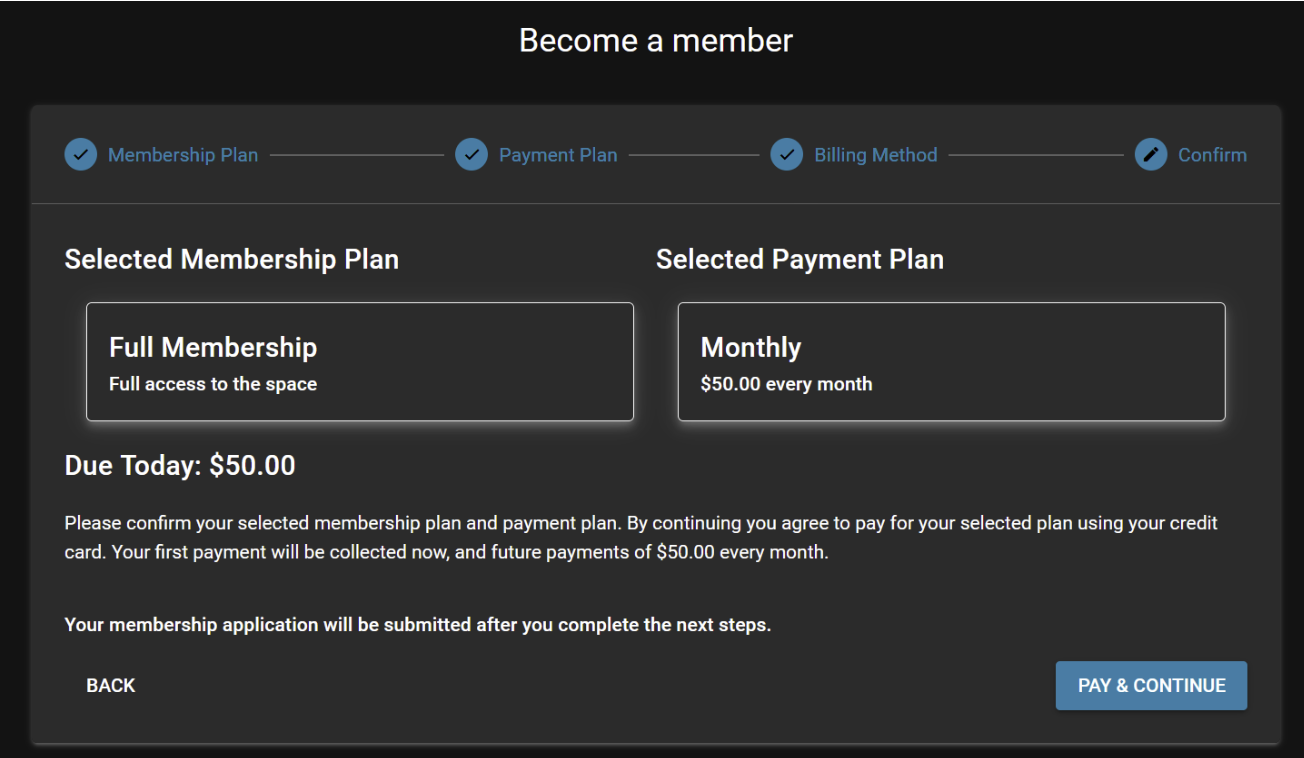
Task: Click the Billing Method step checkmark icon
Action: 787,155
